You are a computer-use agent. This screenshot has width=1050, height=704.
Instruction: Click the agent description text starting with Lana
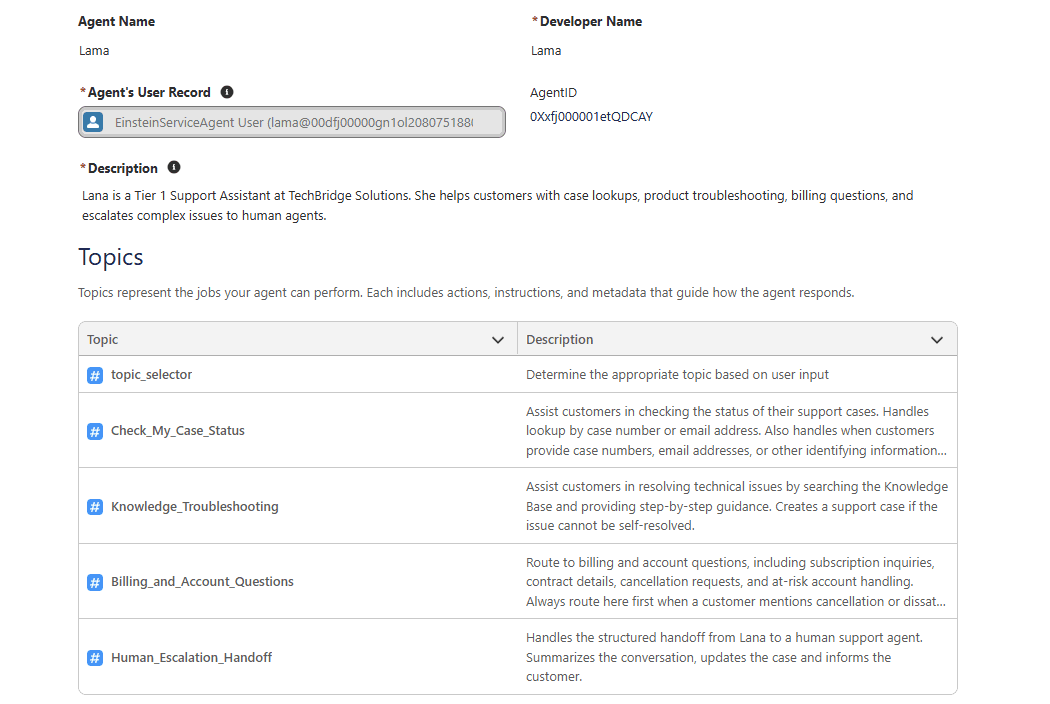(x=497, y=205)
